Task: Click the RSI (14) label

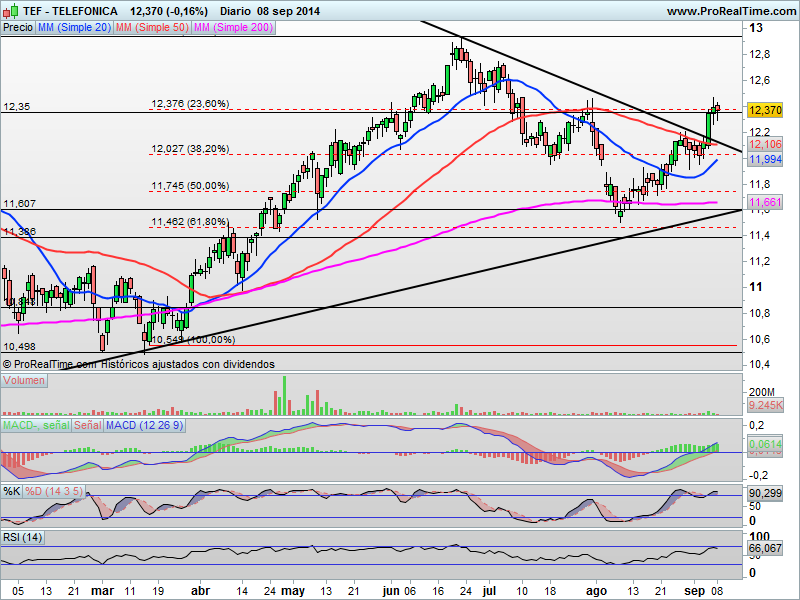Action: tap(22, 537)
